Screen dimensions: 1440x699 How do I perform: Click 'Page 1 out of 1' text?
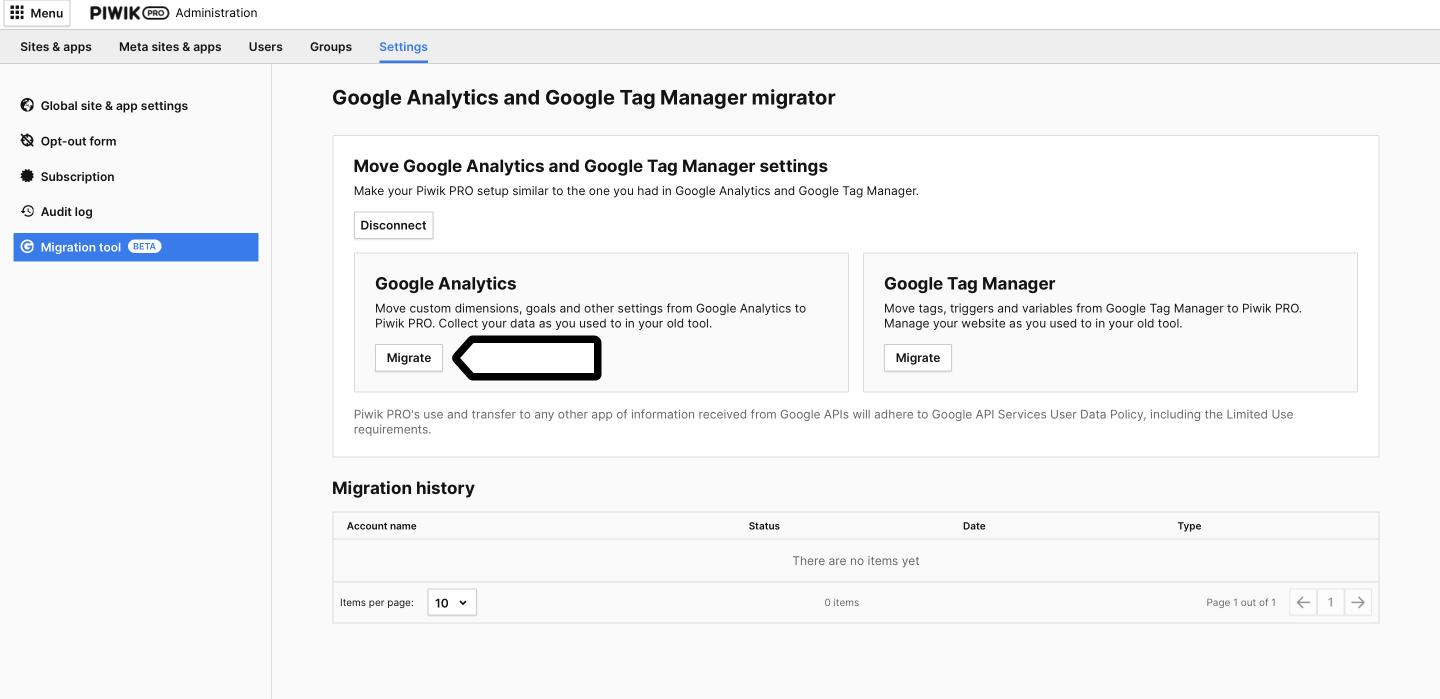coord(1241,603)
